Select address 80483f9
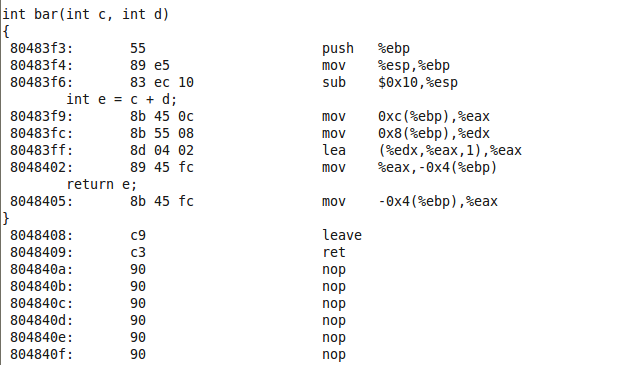This screenshot has width=638, height=365. coord(41,117)
